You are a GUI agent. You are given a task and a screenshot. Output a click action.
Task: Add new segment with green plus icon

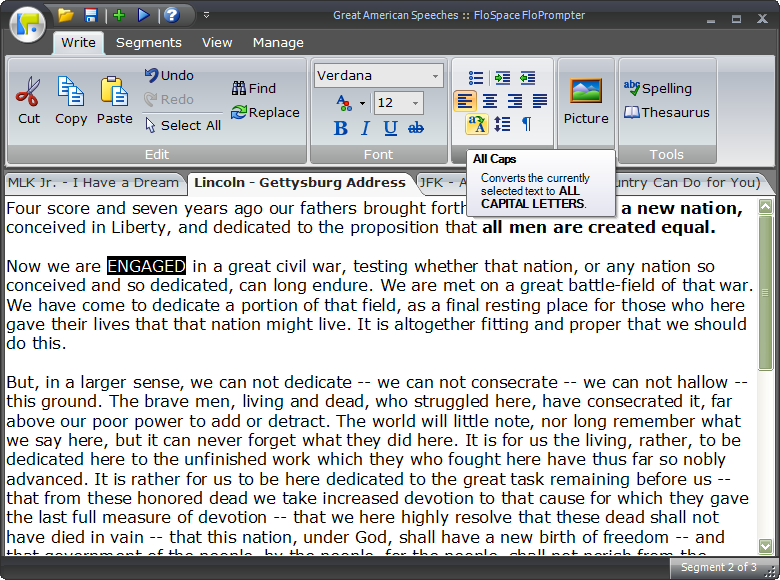click(x=119, y=15)
